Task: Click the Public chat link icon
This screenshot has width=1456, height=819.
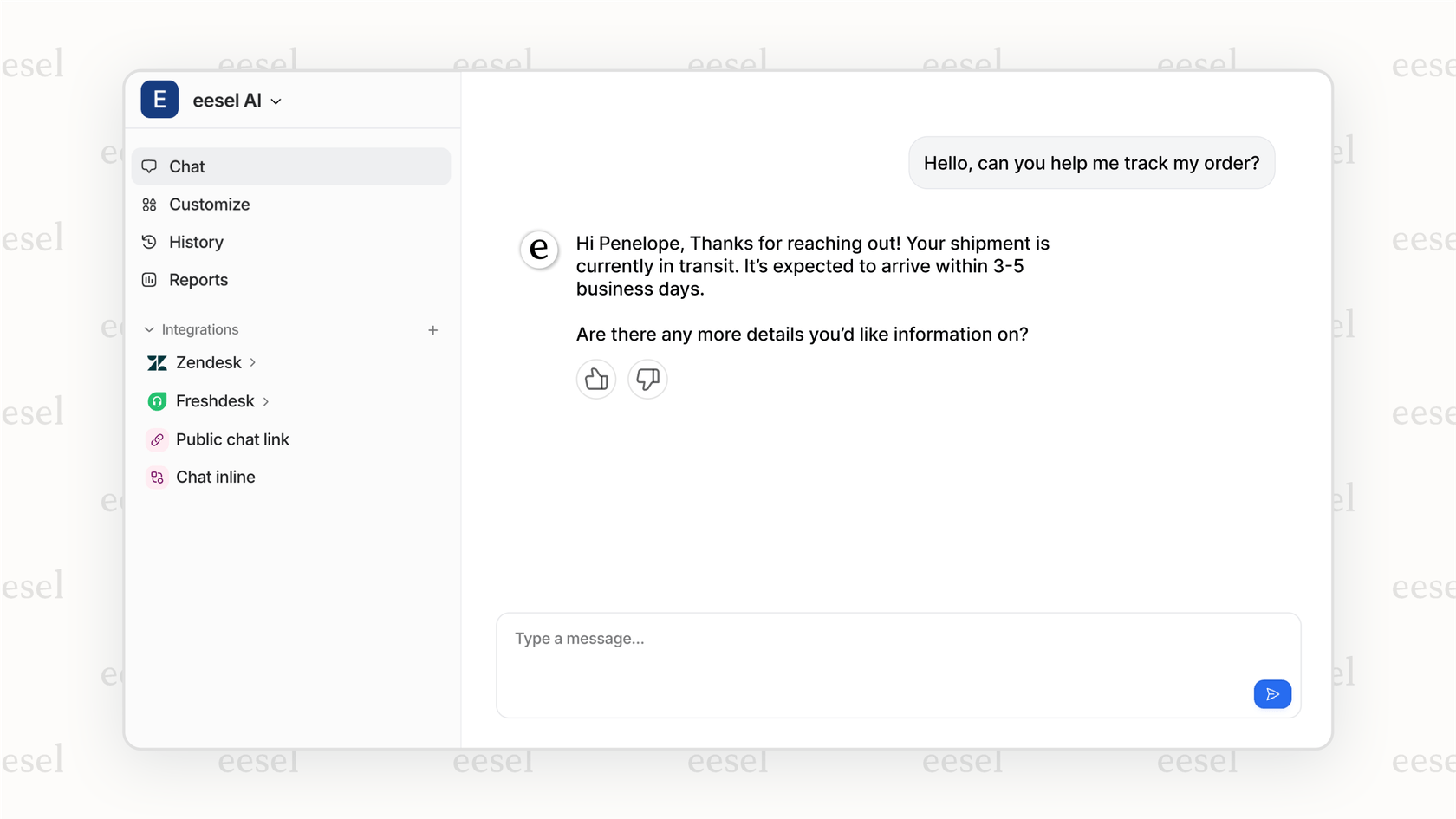Action: [157, 439]
